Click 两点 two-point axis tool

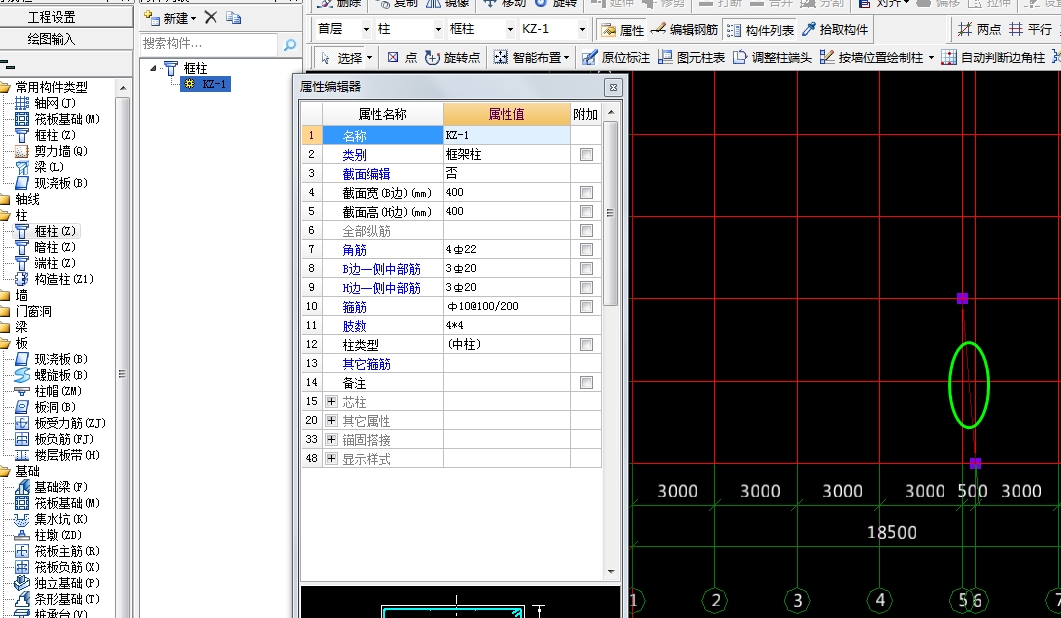(979, 30)
